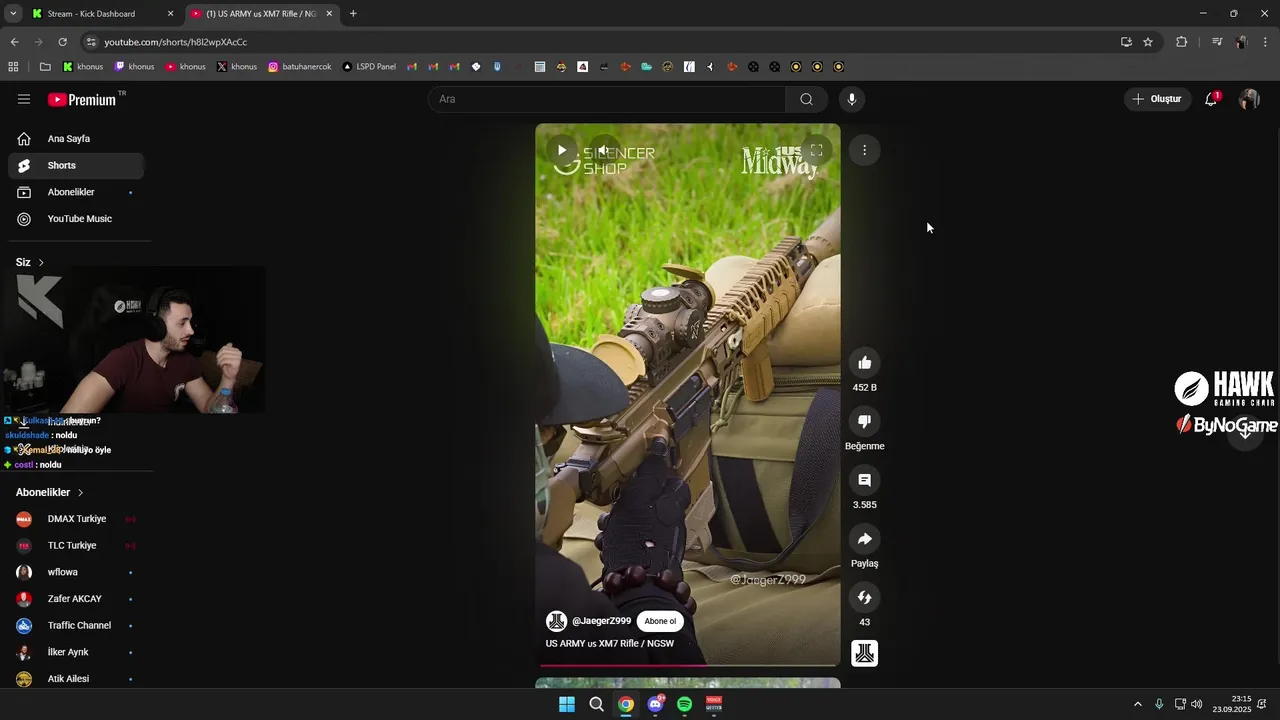The image size is (1280, 720).
Task: Open Abonelikler in the sidebar
Action: (x=76, y=192)
